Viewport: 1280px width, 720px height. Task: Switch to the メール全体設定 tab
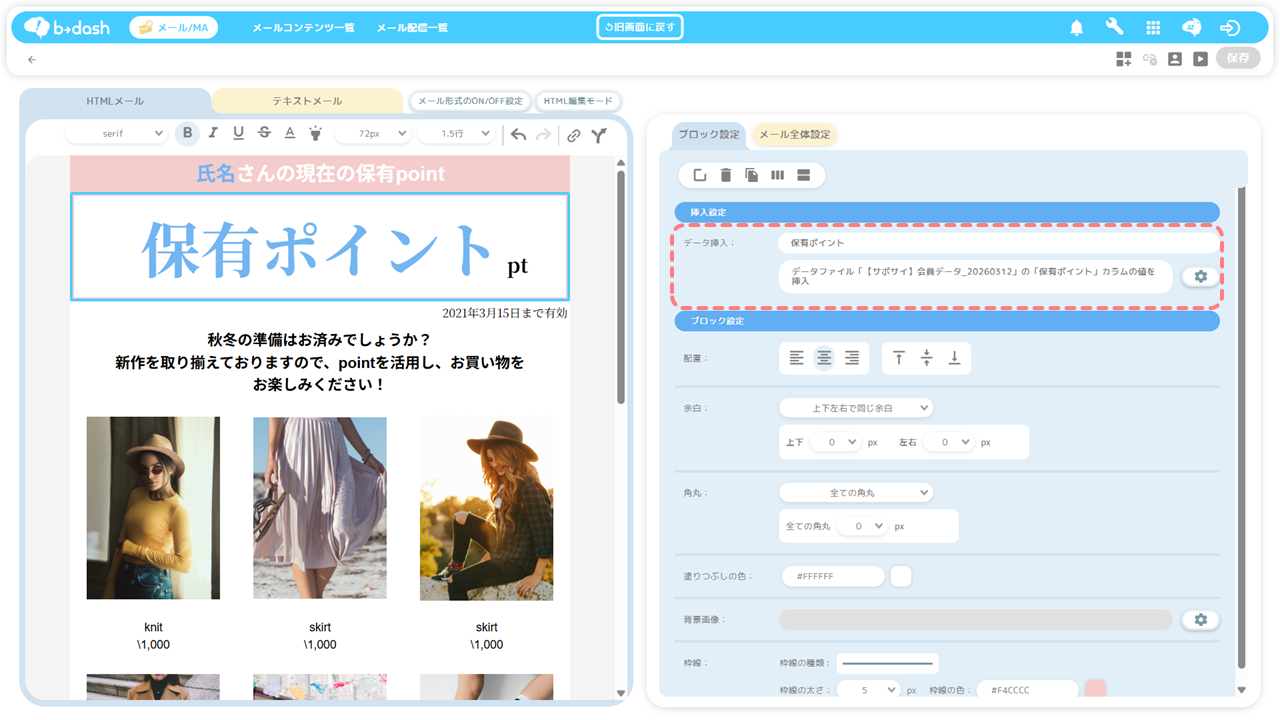click(794, 135)
